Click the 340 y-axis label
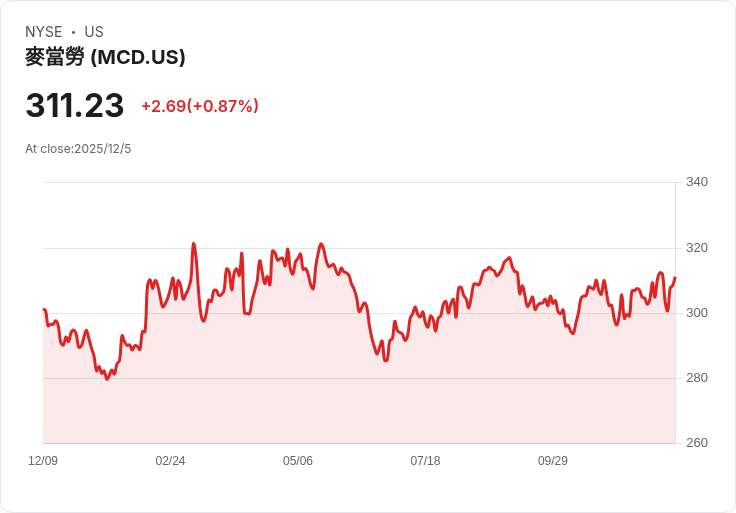 point(697,182)
